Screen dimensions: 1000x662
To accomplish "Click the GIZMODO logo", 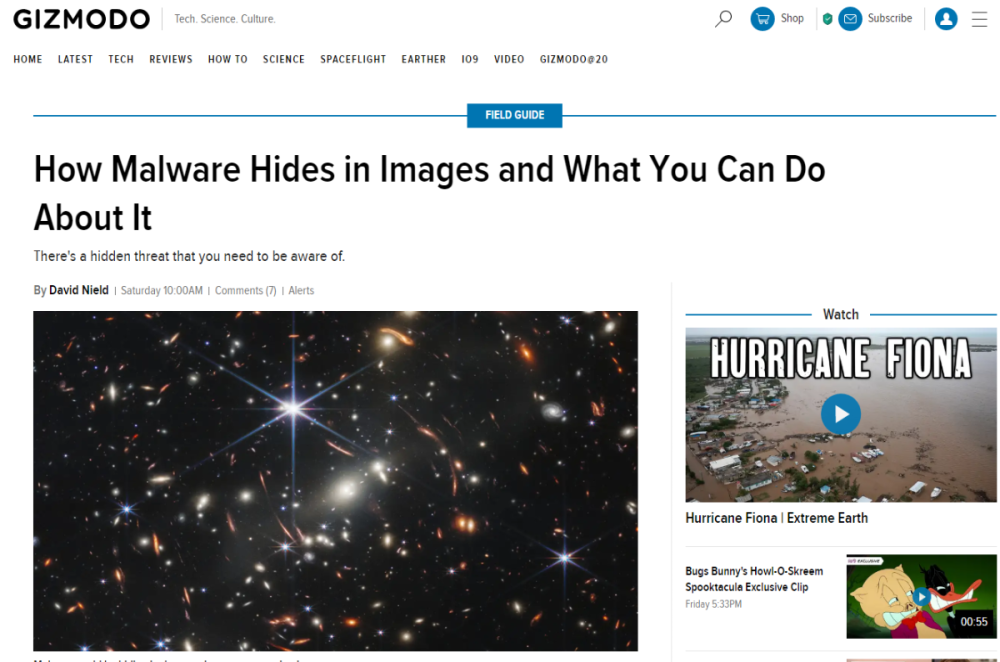I will (x=81, y=18).
